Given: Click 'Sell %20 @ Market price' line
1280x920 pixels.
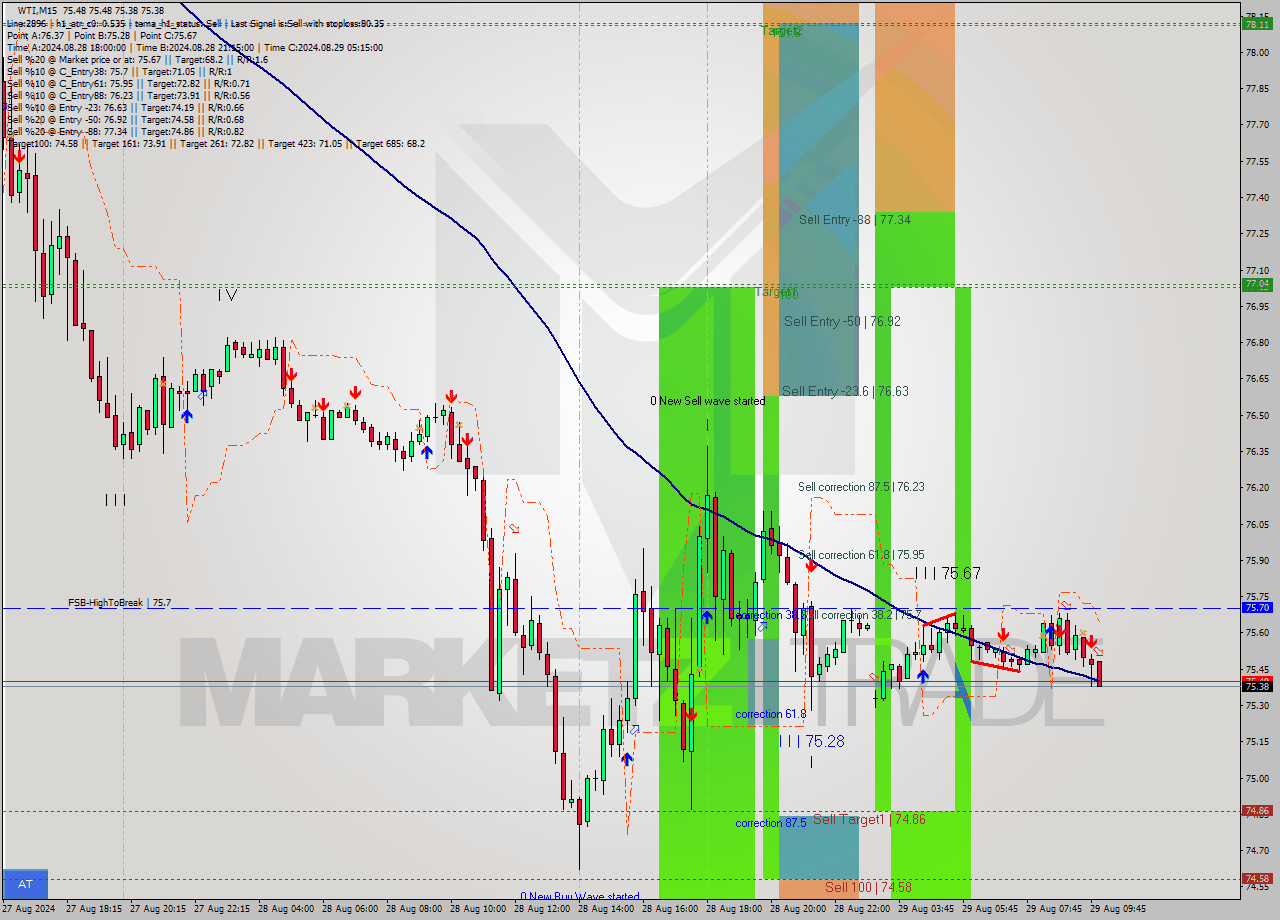Looking at the screenshot, I should [138, 59].
